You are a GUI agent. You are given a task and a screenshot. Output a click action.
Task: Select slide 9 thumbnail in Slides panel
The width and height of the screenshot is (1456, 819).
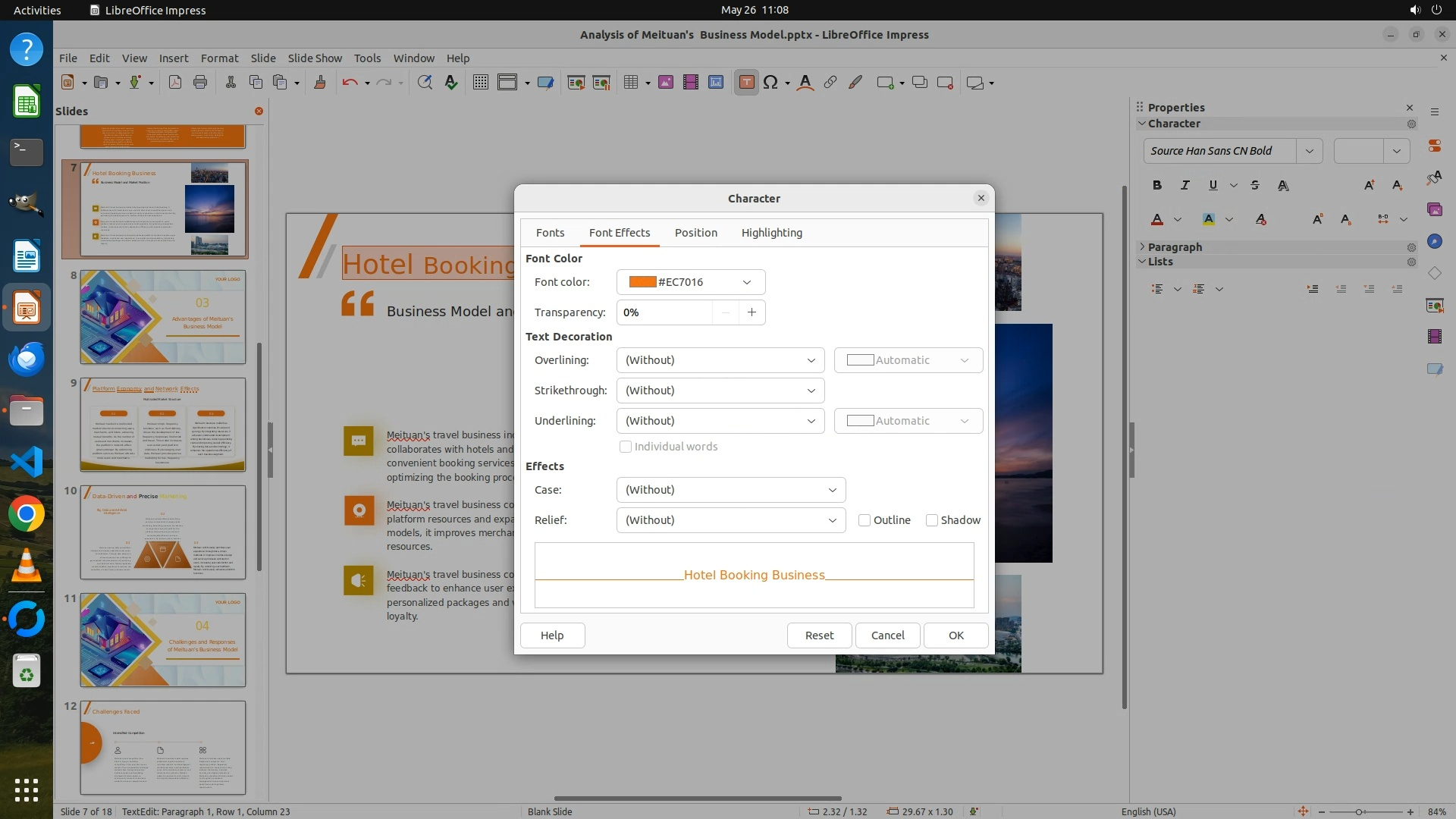[163, 425]
